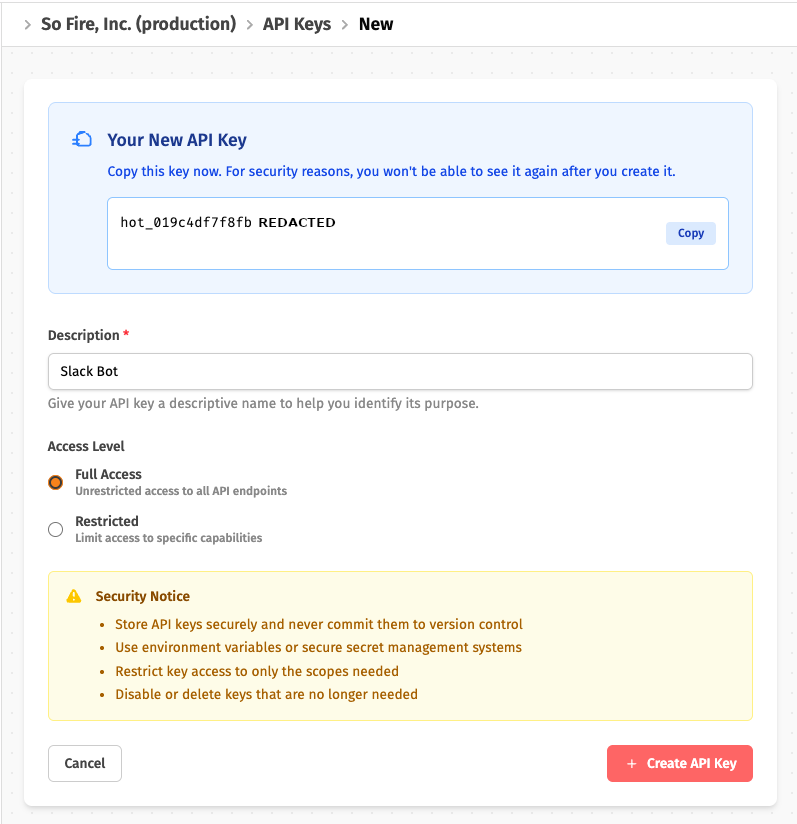Navigate to API Keys via breadcrumb
Screen dimensions: 797x824
tap(296, 24)
